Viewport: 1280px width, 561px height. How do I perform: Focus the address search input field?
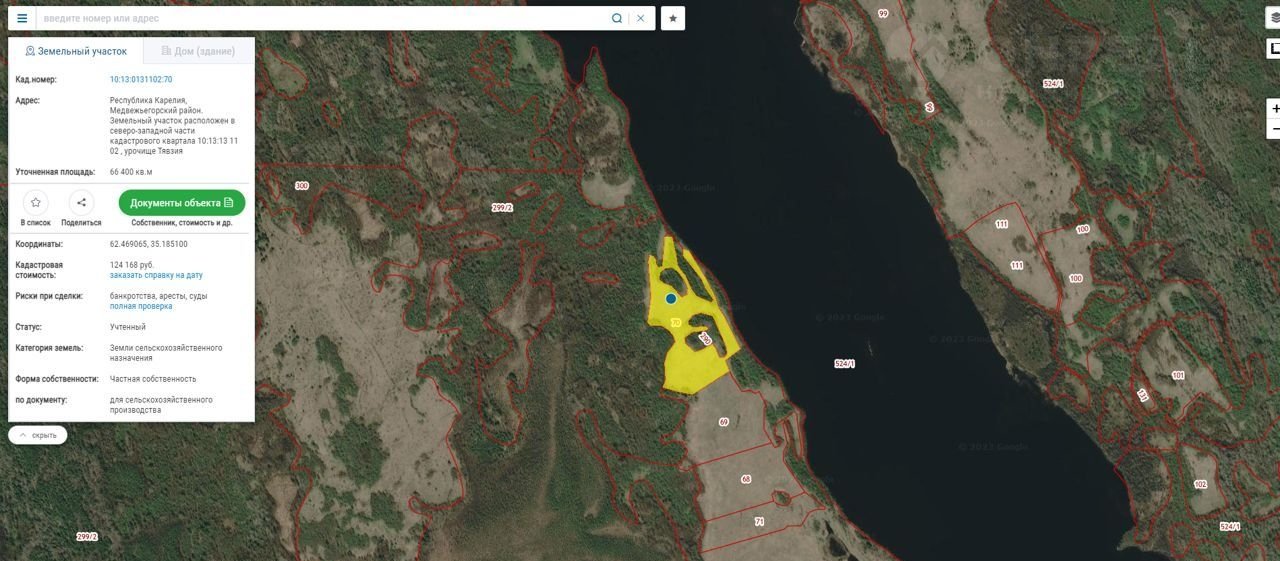tap(325, 18)
